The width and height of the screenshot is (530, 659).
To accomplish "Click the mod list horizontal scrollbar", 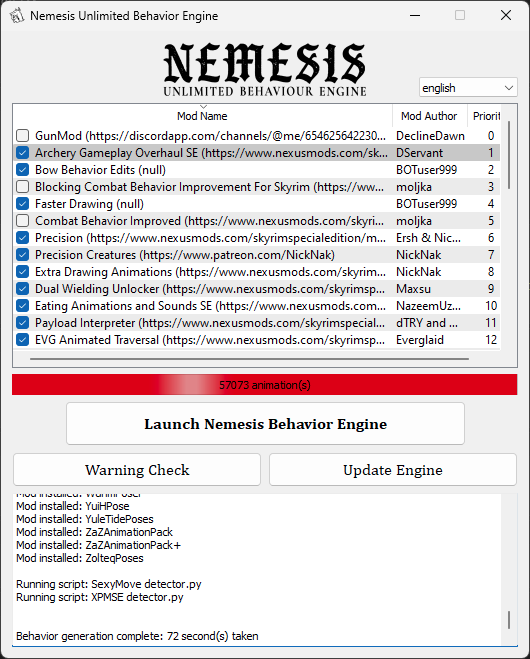I will (249, 359).
